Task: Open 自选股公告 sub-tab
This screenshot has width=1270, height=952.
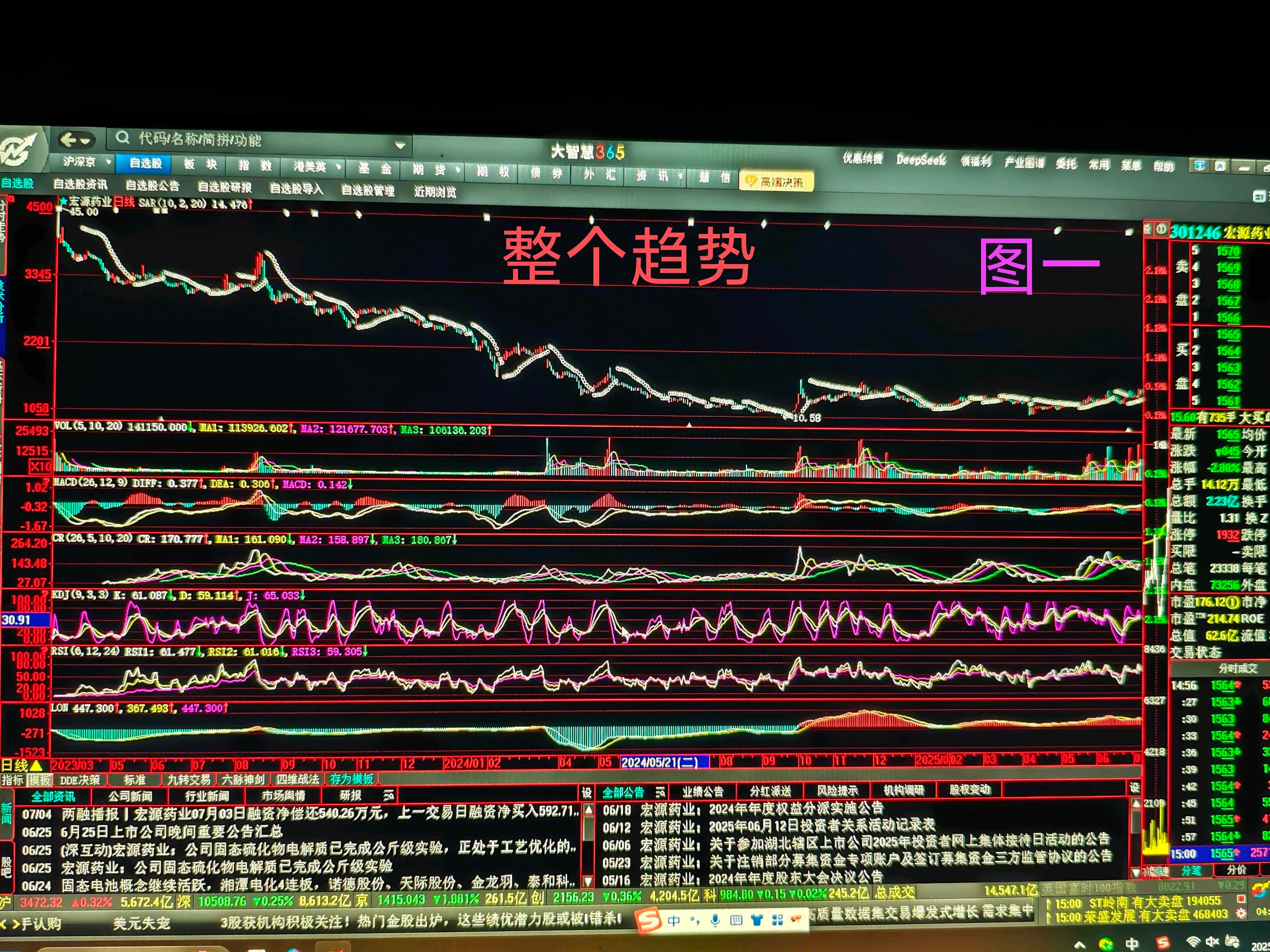Action: pos(152,186)
